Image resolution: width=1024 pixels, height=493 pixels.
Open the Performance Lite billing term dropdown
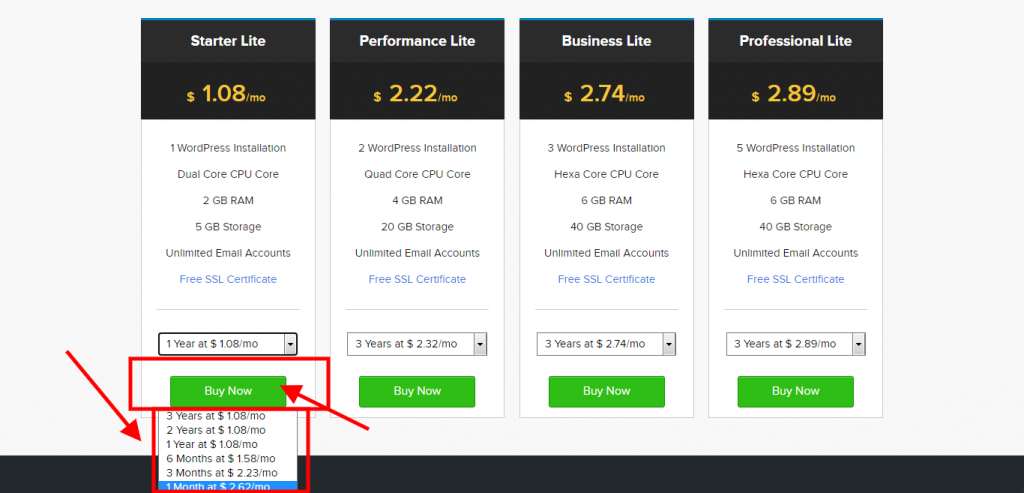[417, 344]
